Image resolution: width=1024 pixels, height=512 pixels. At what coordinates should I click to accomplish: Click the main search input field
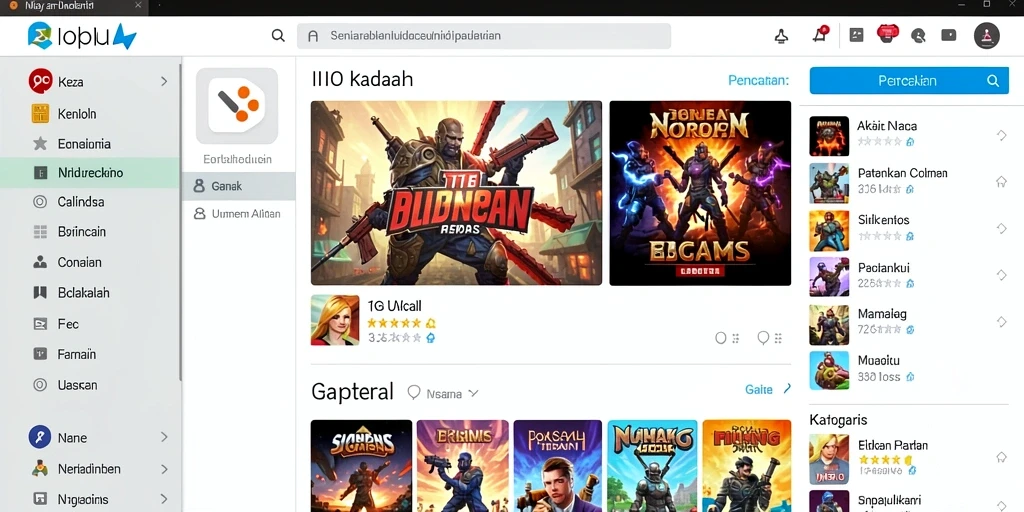(x=483, y=36)
